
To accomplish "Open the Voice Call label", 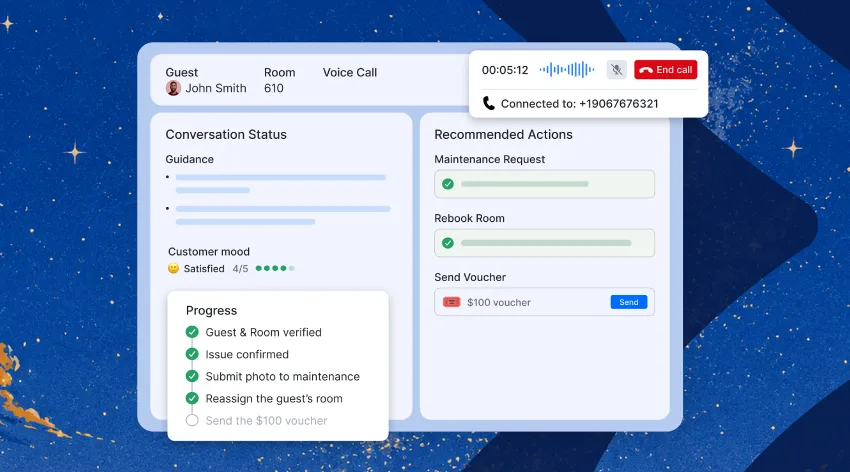I will pos(350,72).
